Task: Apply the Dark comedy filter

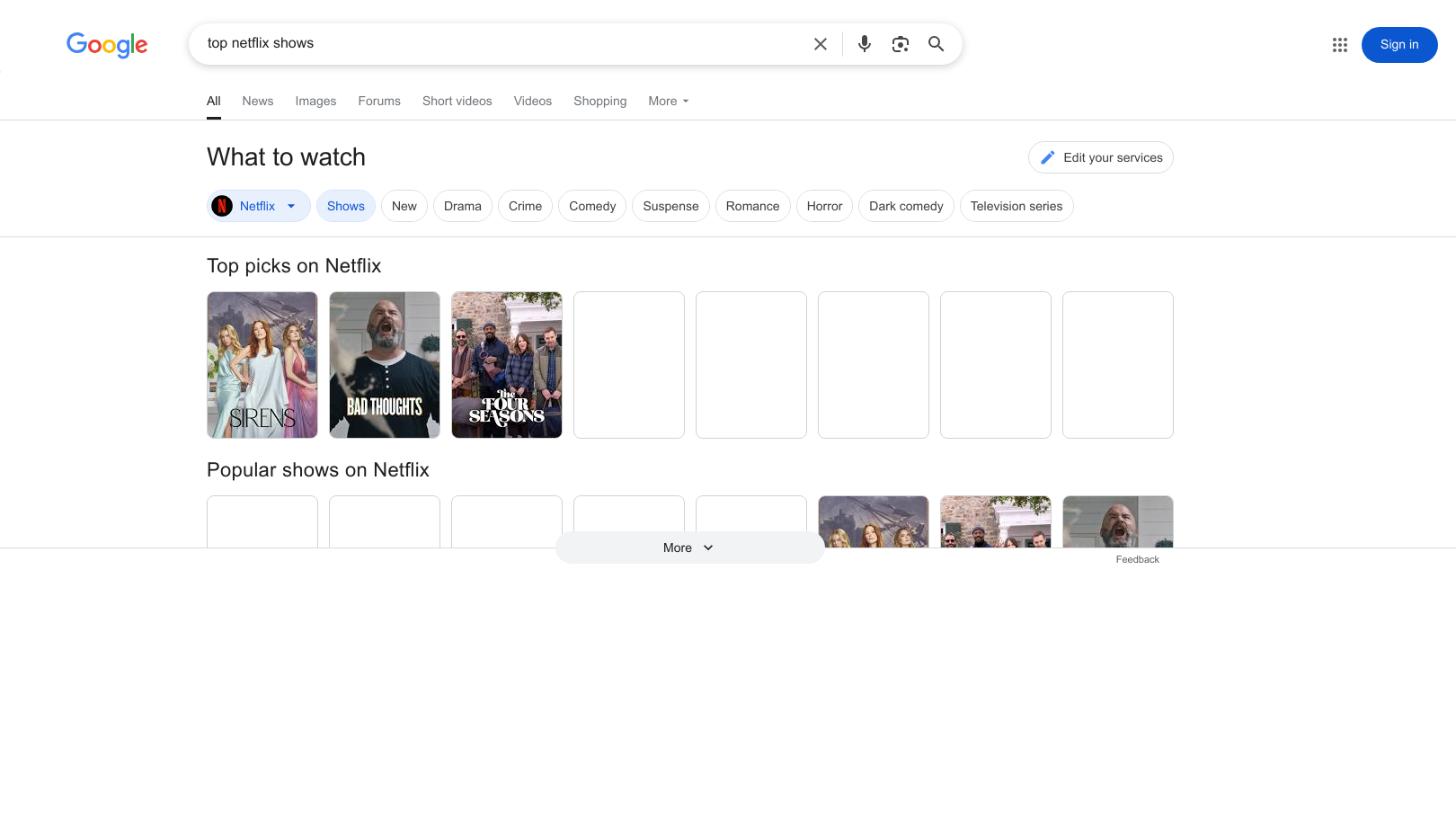Action: coord(906,206)
